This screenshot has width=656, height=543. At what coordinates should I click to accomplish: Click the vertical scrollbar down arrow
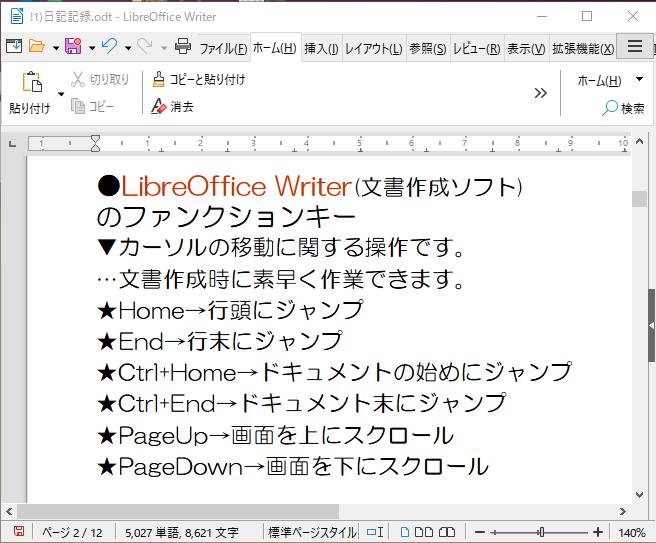point(639,495)
